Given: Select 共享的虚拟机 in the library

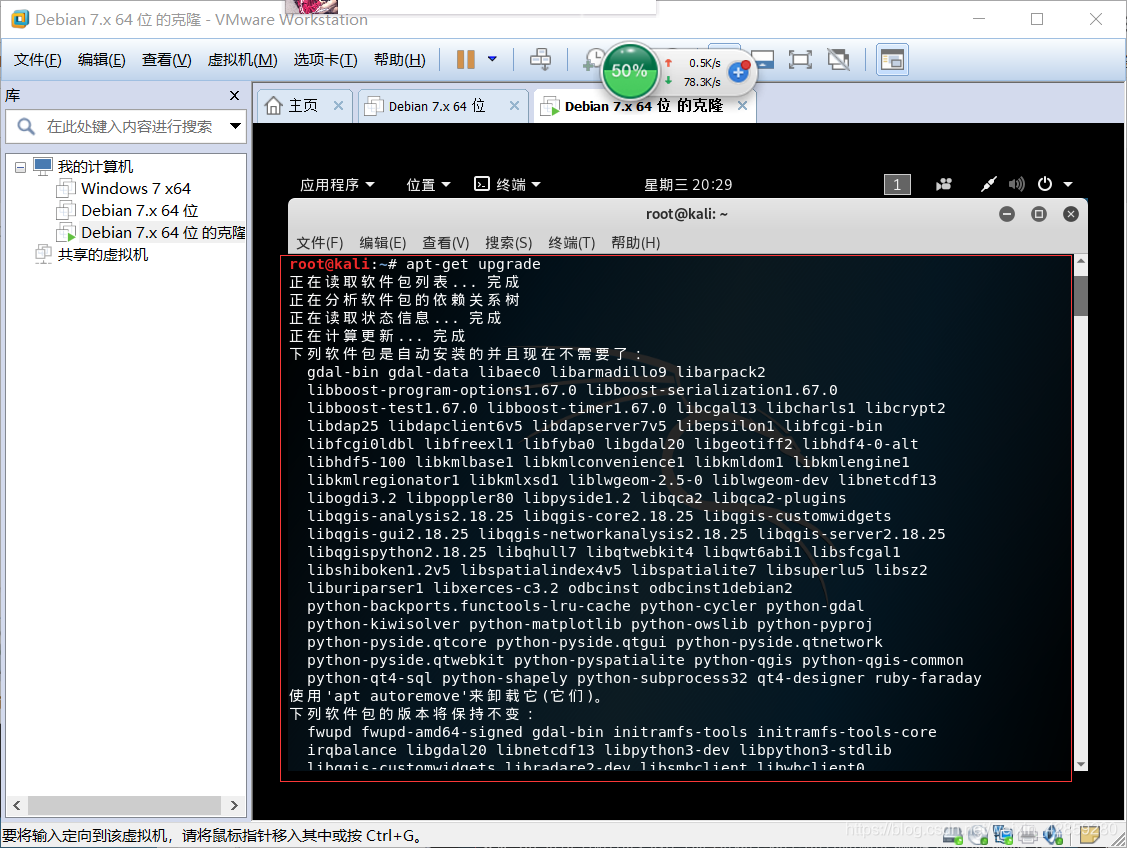Looking at the screenshot, I should [x=103, y=255].
